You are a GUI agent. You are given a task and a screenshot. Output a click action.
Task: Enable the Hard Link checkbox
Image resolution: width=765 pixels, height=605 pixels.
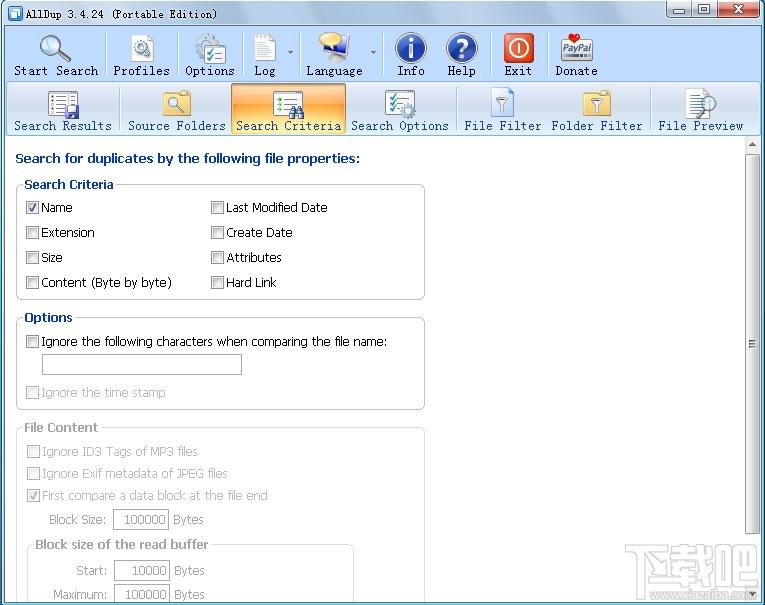pyautogui.click(x=217, y=282)
